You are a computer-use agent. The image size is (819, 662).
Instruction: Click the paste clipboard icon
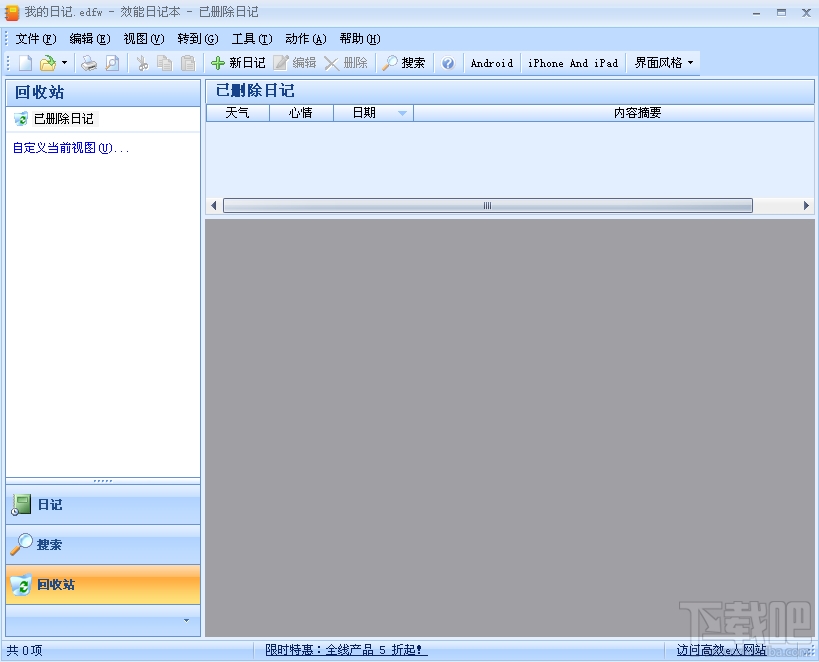pyautogui.click(x=188, y=63)
